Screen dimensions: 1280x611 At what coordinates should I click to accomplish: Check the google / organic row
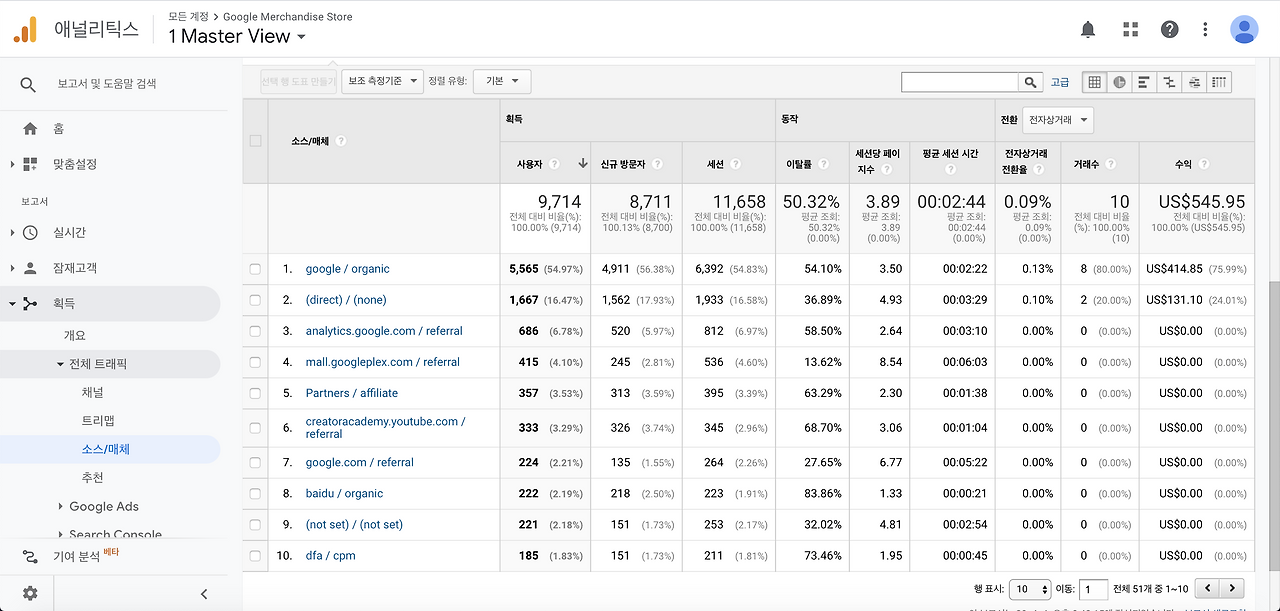click(255, 269)
